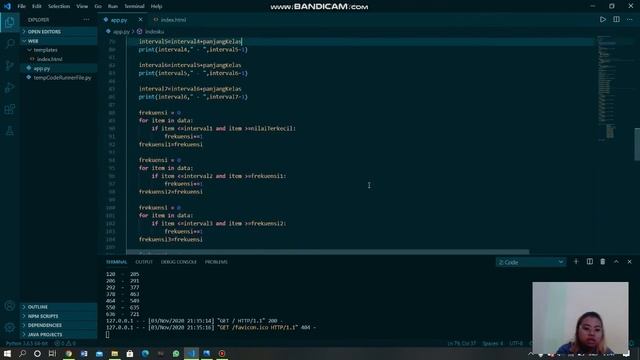
Task: Open errors and warnings count in status bar
Action: coord(65,344)
